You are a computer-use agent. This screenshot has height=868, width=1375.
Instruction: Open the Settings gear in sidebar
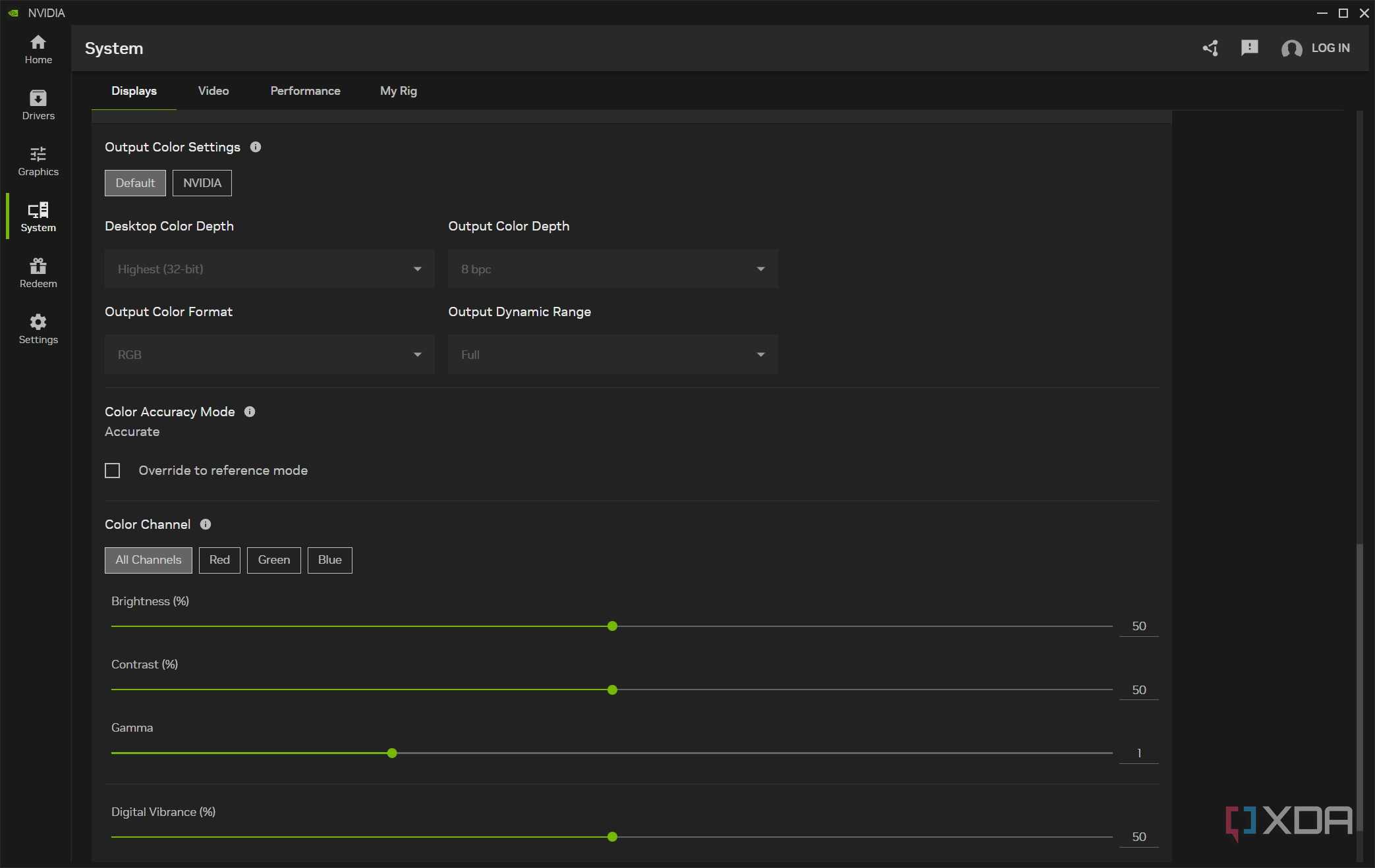[38, 329]
